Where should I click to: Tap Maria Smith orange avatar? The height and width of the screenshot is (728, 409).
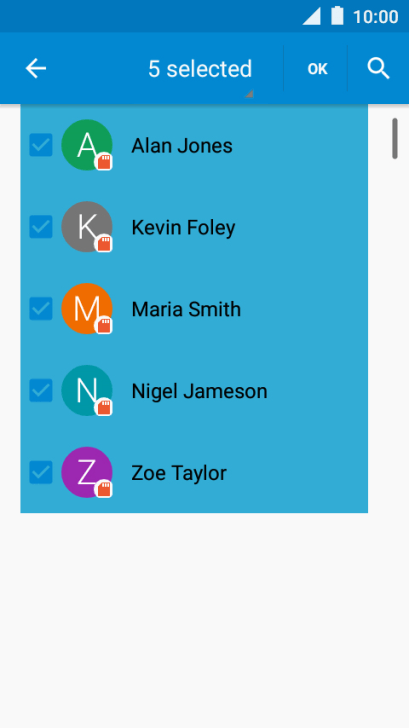87,308
